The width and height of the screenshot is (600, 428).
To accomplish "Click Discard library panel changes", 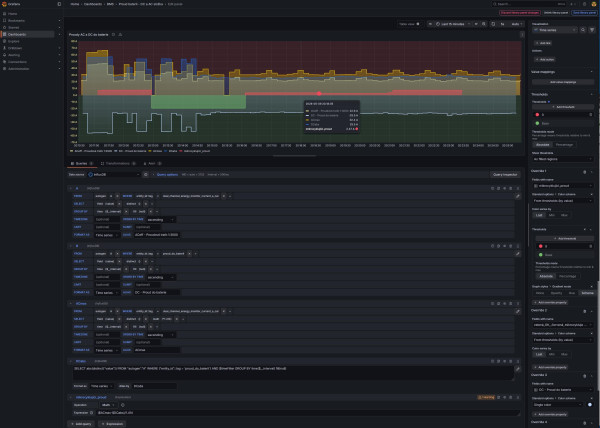I will pyautogui.click(x=520, y=13).
